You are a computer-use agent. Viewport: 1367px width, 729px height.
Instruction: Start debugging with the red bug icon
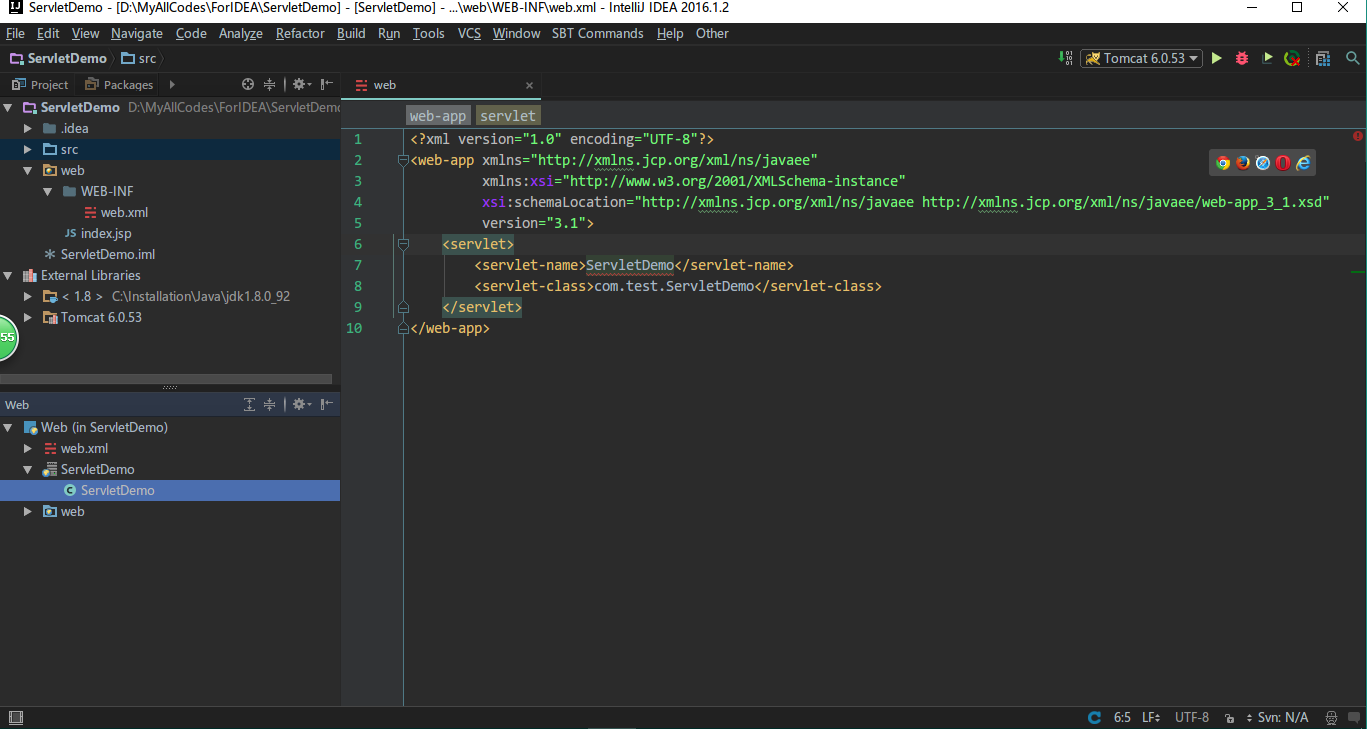(1242, 58)
